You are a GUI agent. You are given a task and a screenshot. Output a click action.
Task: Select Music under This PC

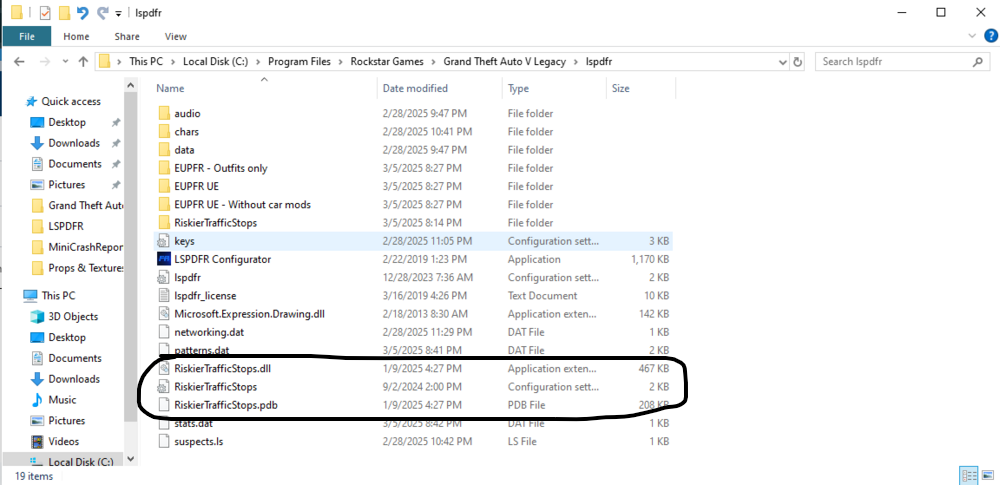coord(62,400)
